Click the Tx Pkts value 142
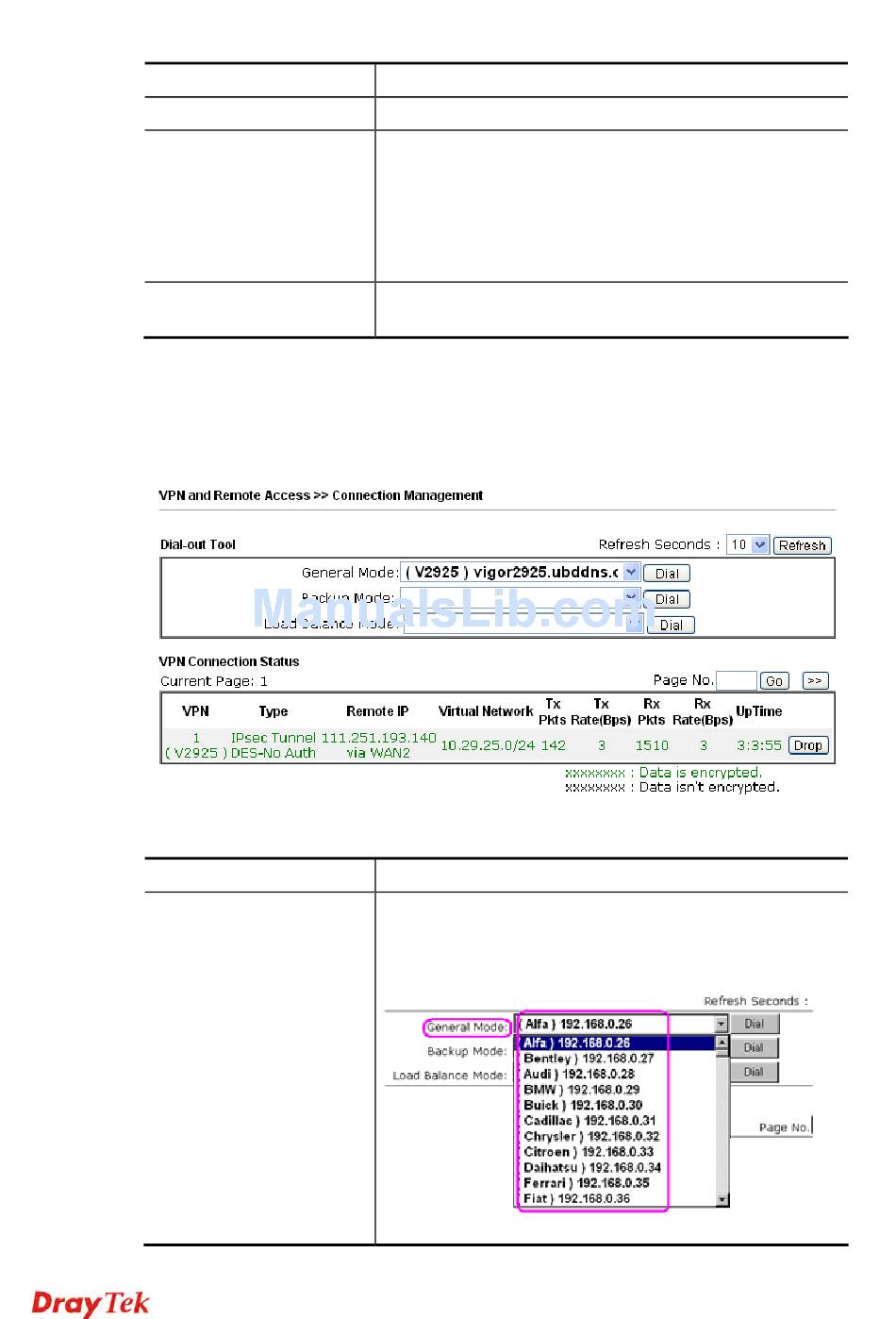This screenshot has height=1319, width=896. coord(554,745)
